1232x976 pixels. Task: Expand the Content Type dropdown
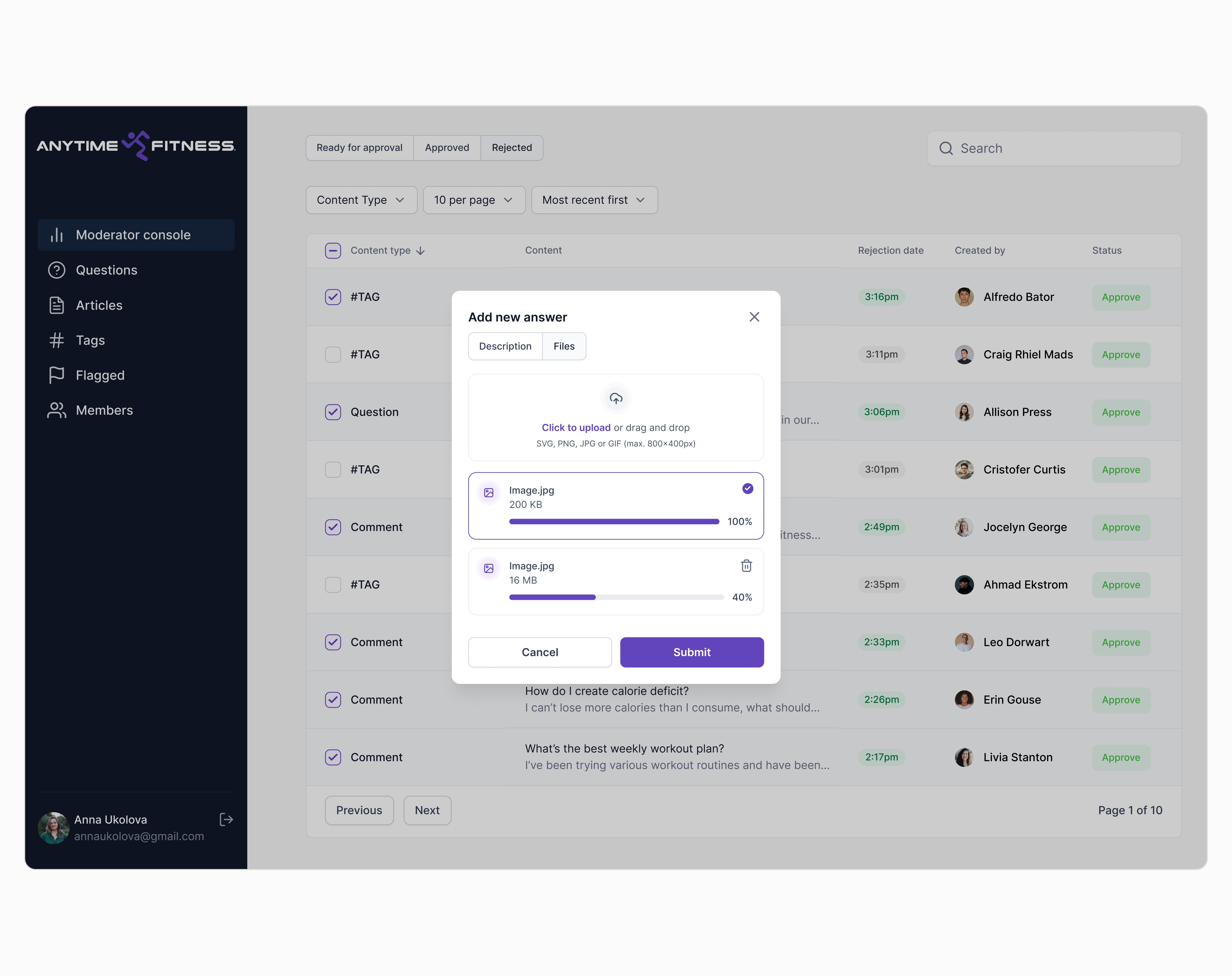pos(361,200)
